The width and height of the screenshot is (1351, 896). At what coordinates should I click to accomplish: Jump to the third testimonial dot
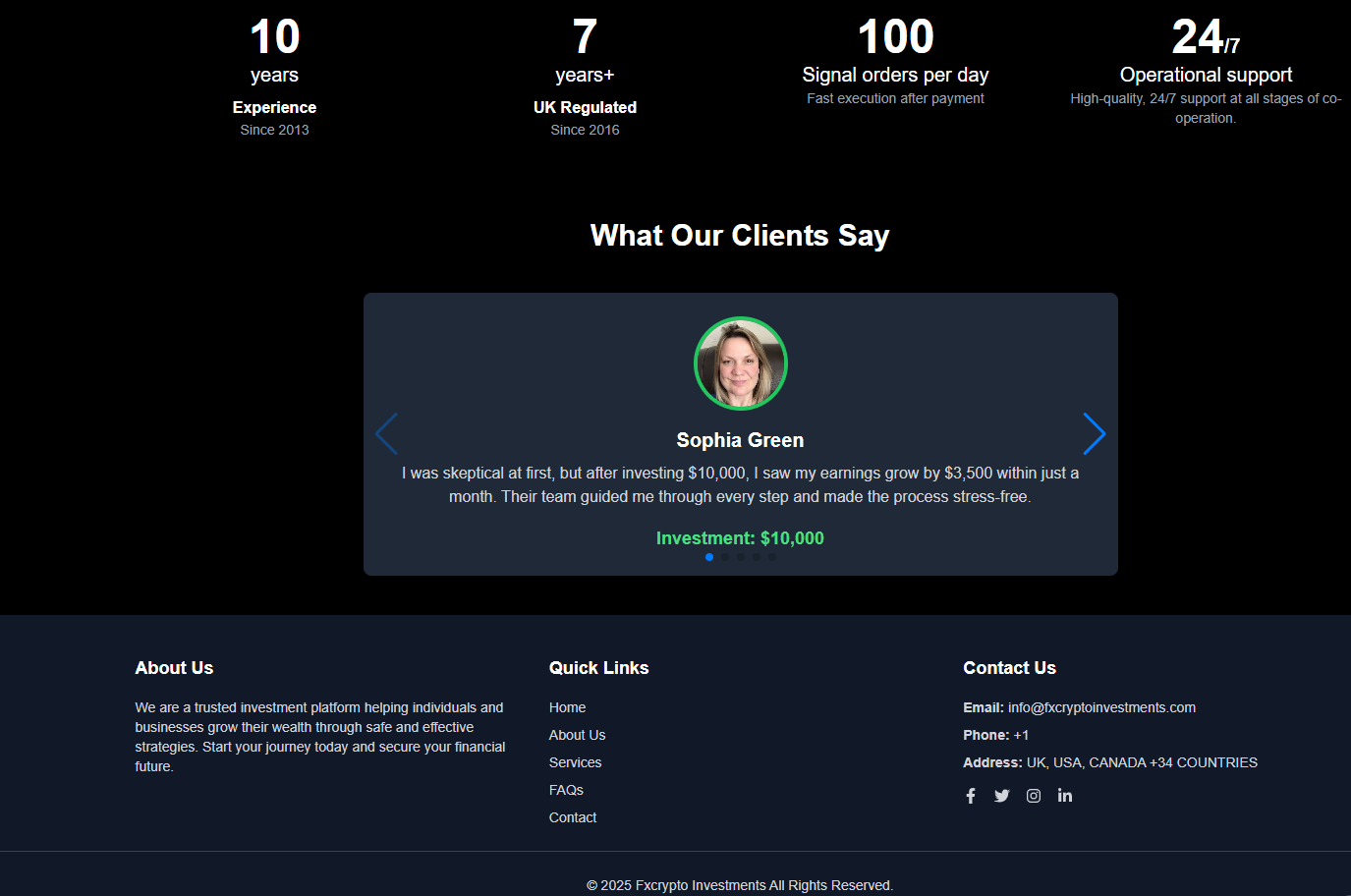741,557
